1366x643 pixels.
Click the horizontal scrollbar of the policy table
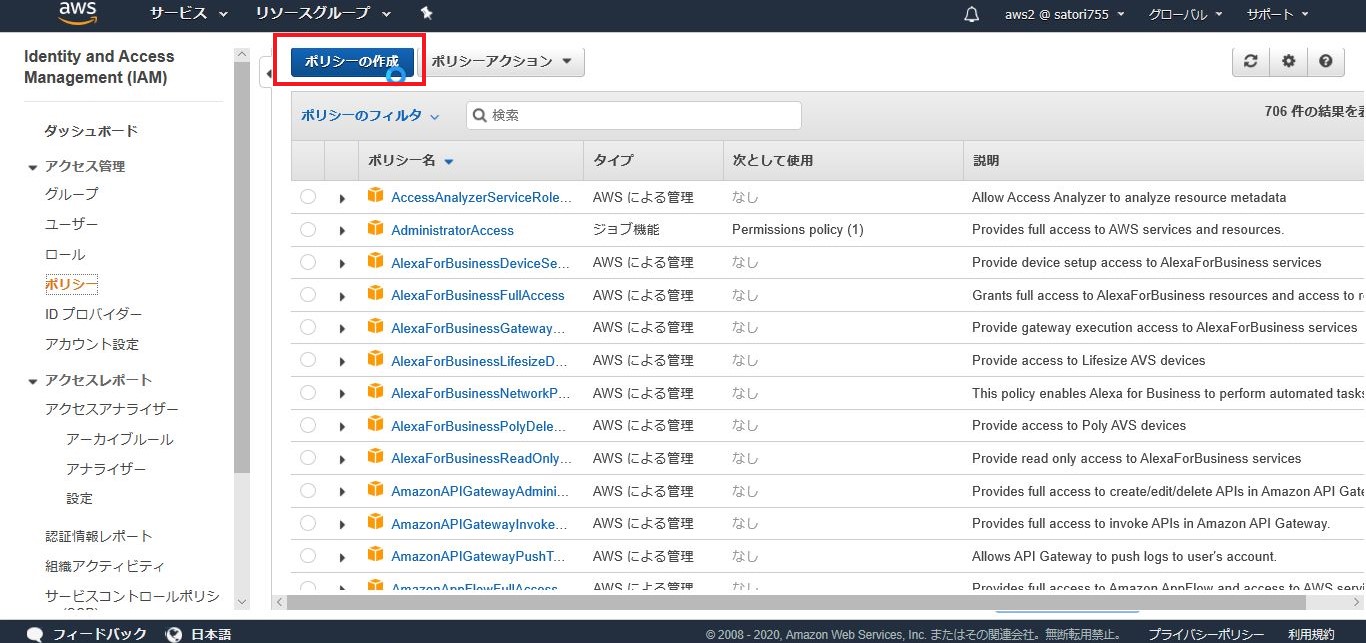tap(796, 602)
